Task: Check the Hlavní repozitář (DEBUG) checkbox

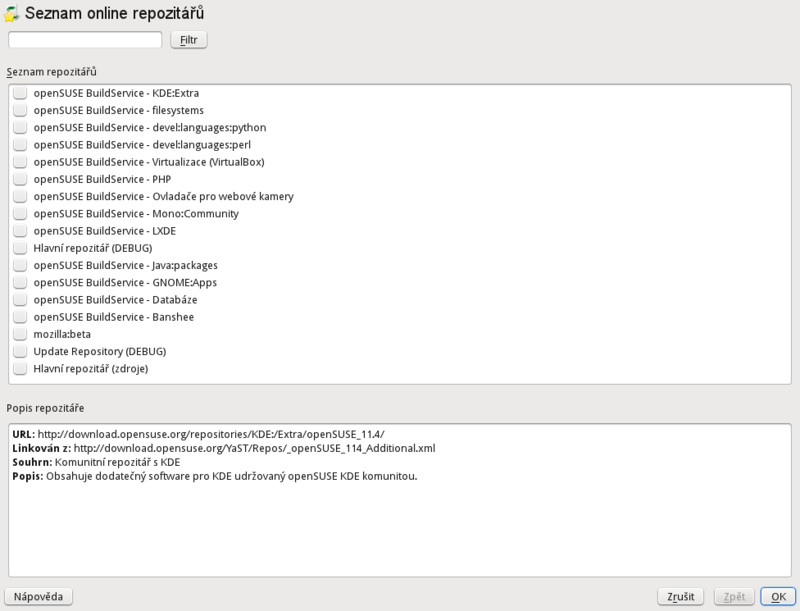Action: point(20,248)
